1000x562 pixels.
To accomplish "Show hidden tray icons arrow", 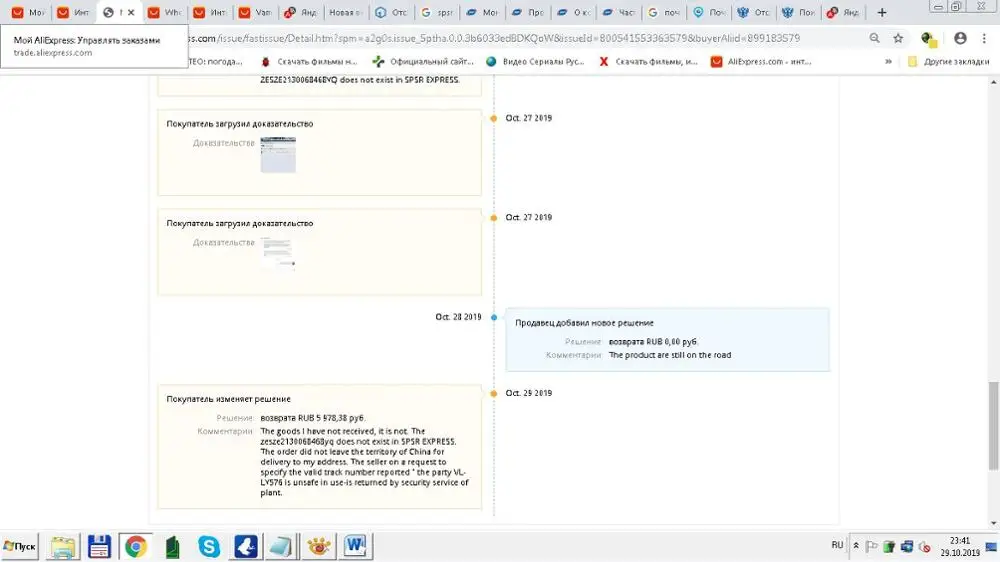I will click(856, 546).
